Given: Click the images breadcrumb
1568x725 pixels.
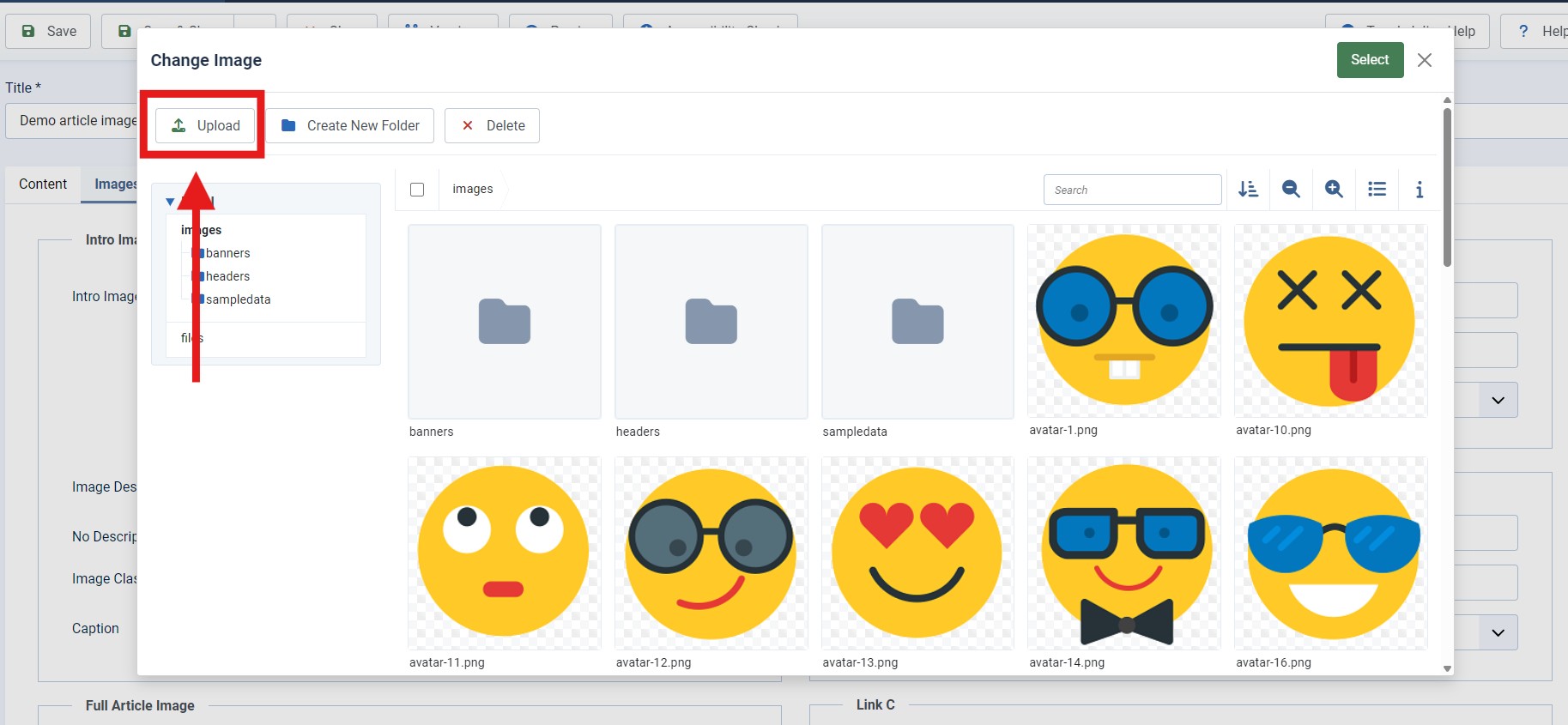Looking at the screenshot, I should coord(473,189).
